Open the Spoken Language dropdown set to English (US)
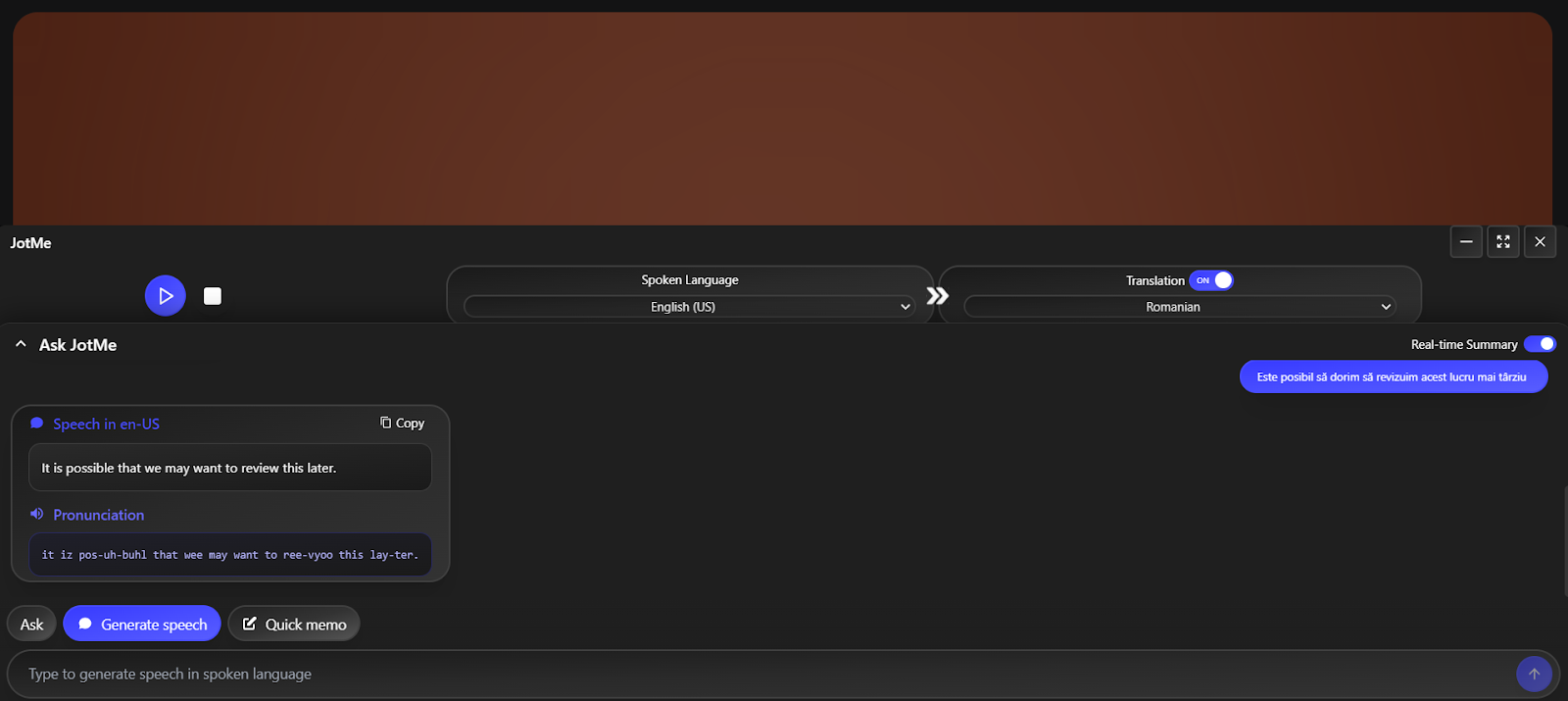The image size is (1568, 701). click(x=689, y=307)
